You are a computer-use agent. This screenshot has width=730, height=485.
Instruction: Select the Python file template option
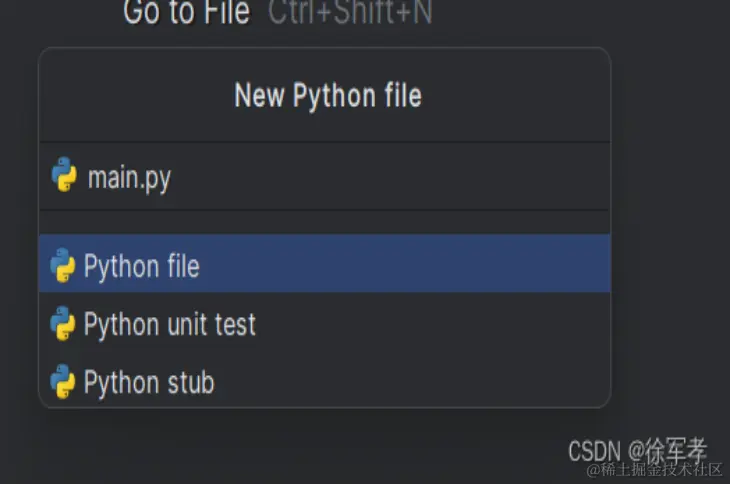(324, 263)
